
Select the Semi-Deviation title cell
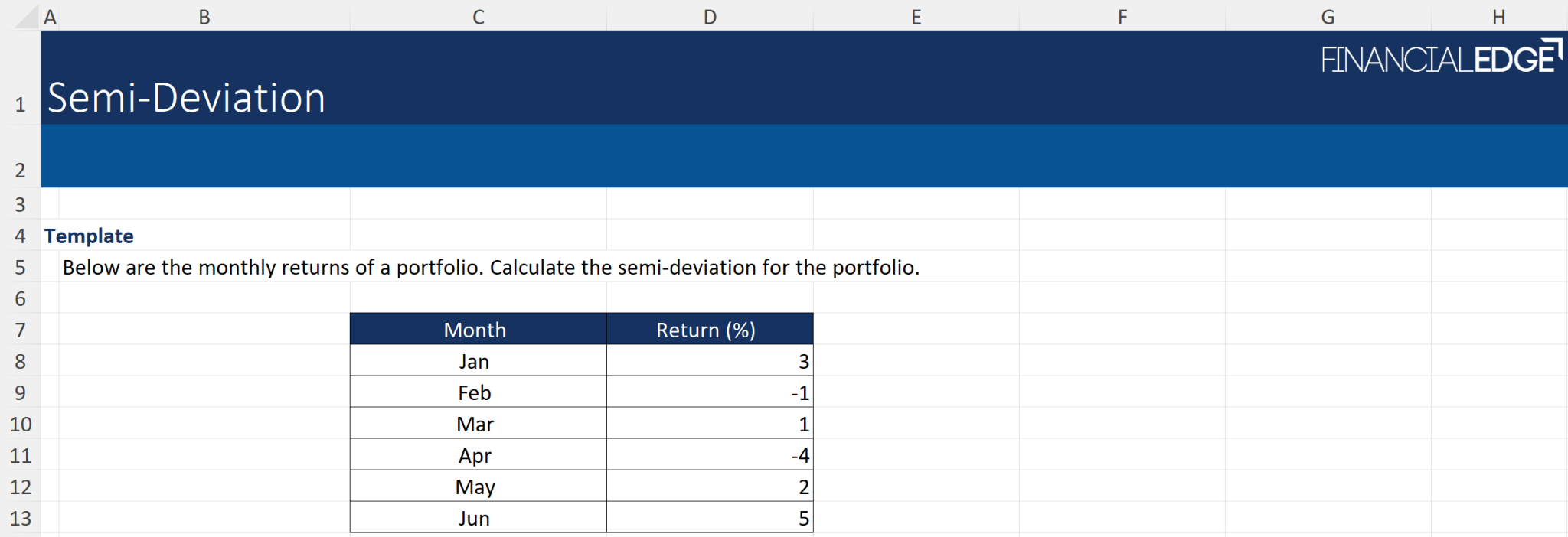pos(187,96)
